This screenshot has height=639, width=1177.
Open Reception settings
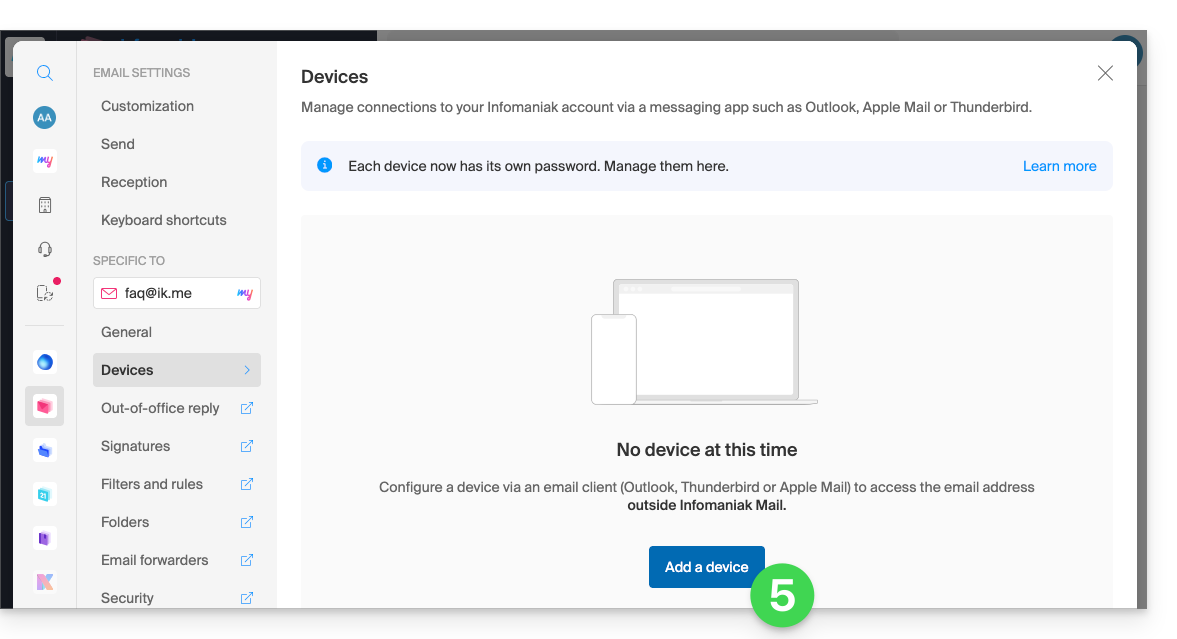[x=134, y=182]
